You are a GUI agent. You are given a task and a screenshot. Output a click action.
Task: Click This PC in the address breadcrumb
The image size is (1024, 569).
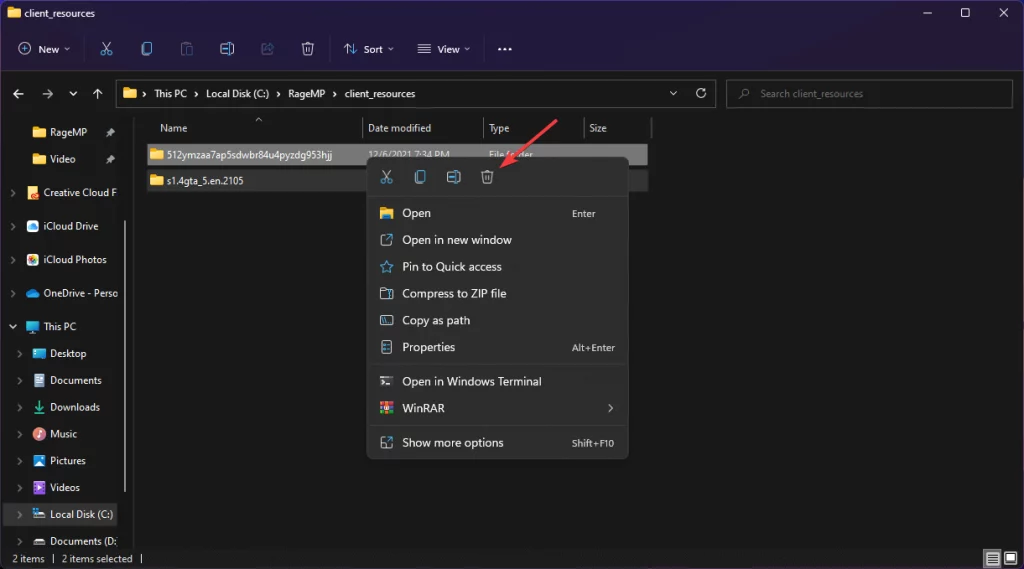[x=170, y=94]
